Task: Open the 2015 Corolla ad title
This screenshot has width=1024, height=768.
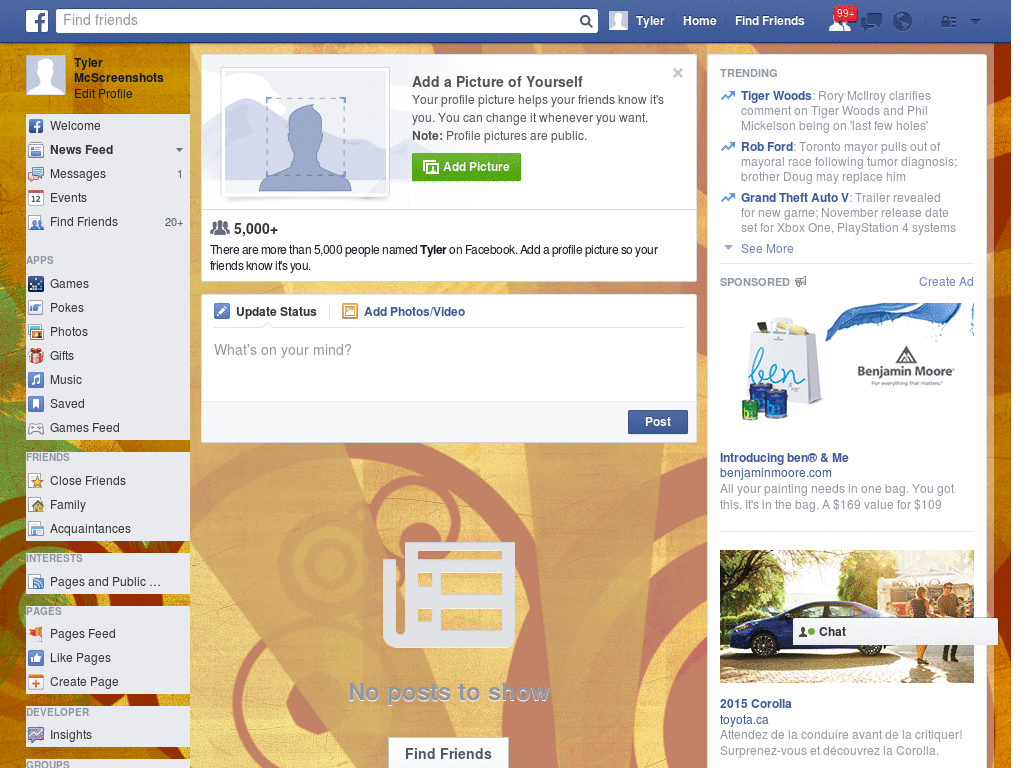Action: 756,704
